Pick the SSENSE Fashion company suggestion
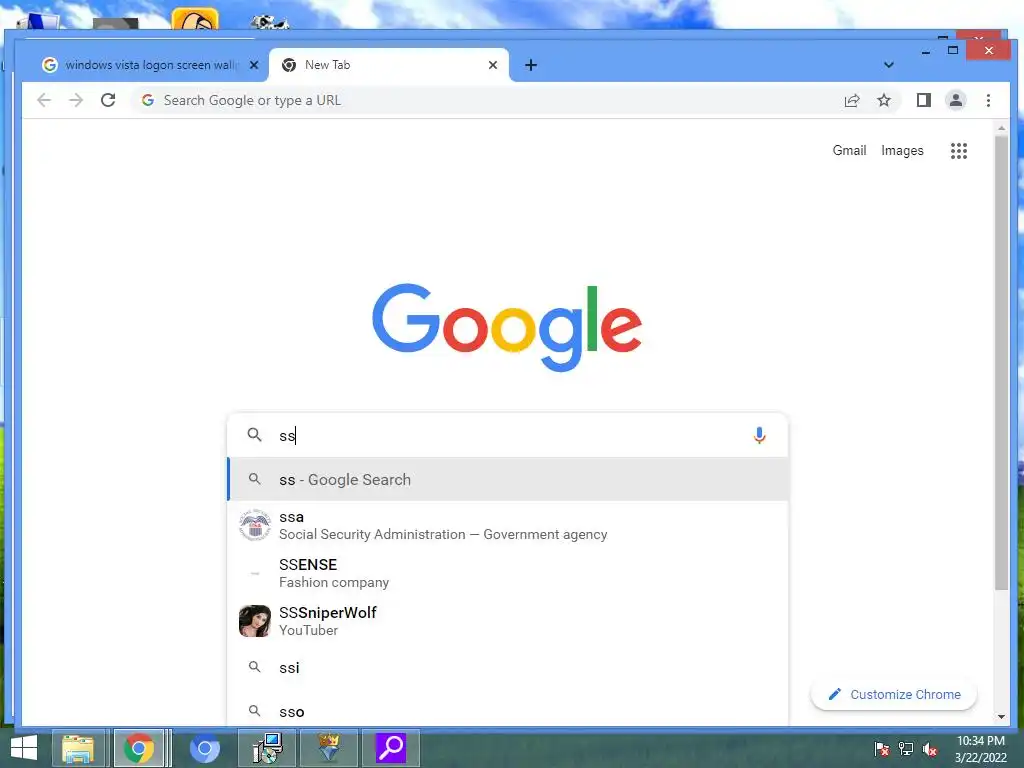The width and height of the screenshot is (1024, 768). (x=507, y=573)
